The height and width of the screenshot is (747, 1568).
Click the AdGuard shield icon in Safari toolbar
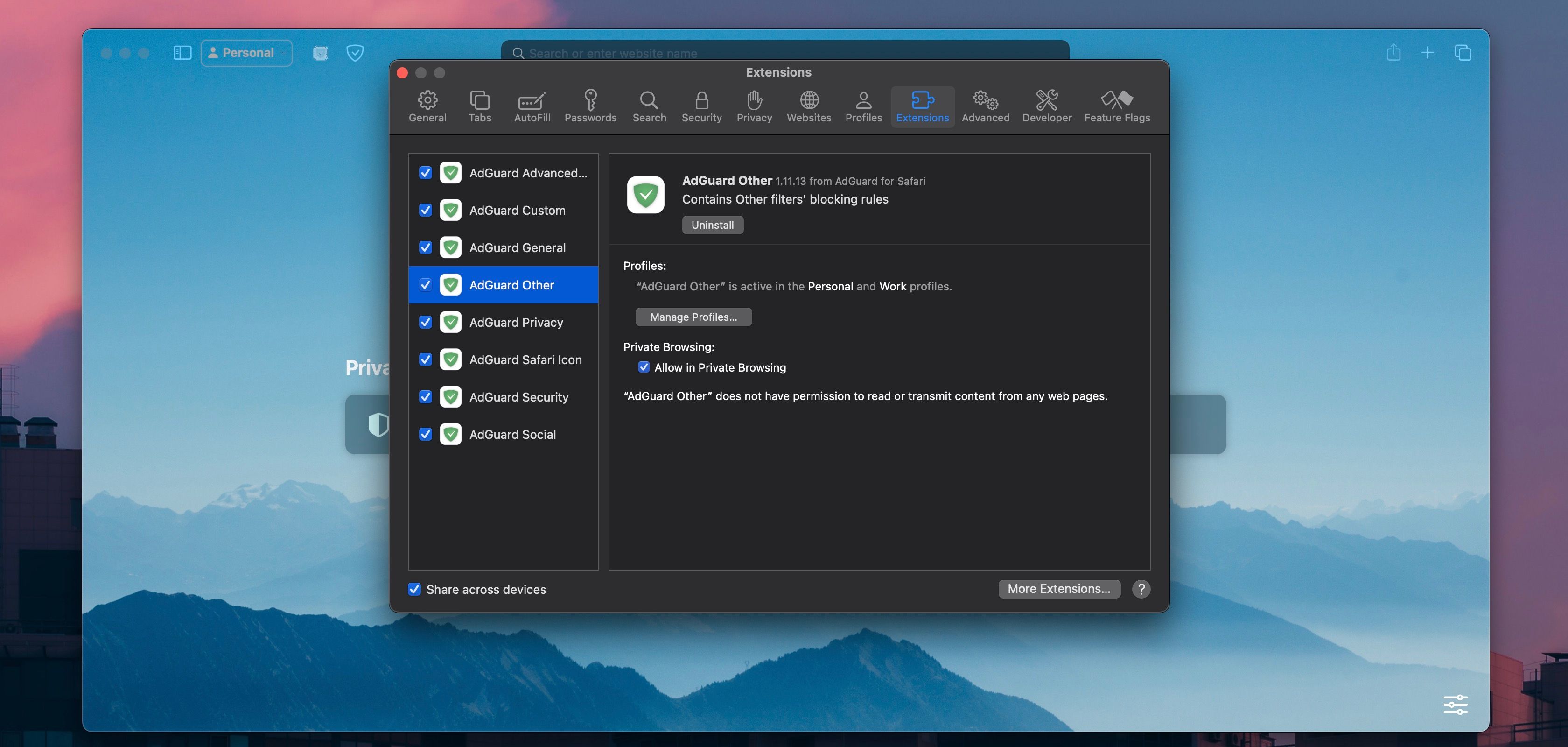coord(355,53)
